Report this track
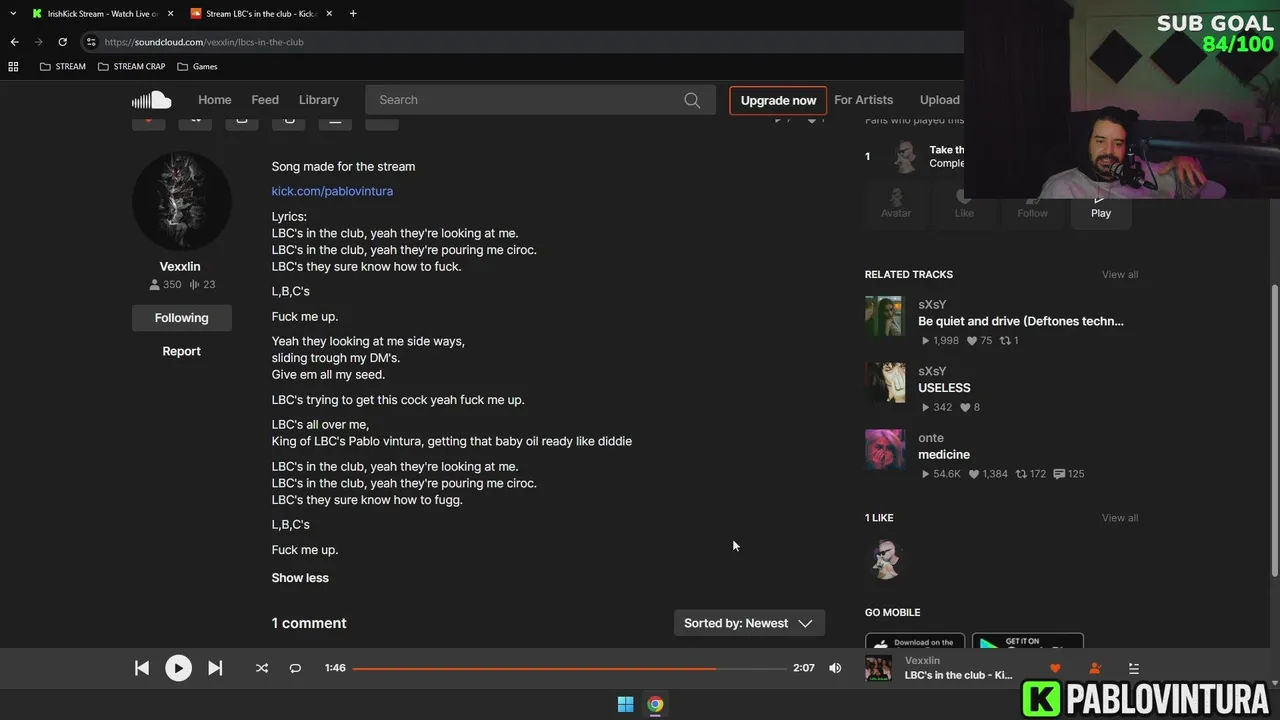Viewport: 1280px width, 720px height. (x=182, y=351)
